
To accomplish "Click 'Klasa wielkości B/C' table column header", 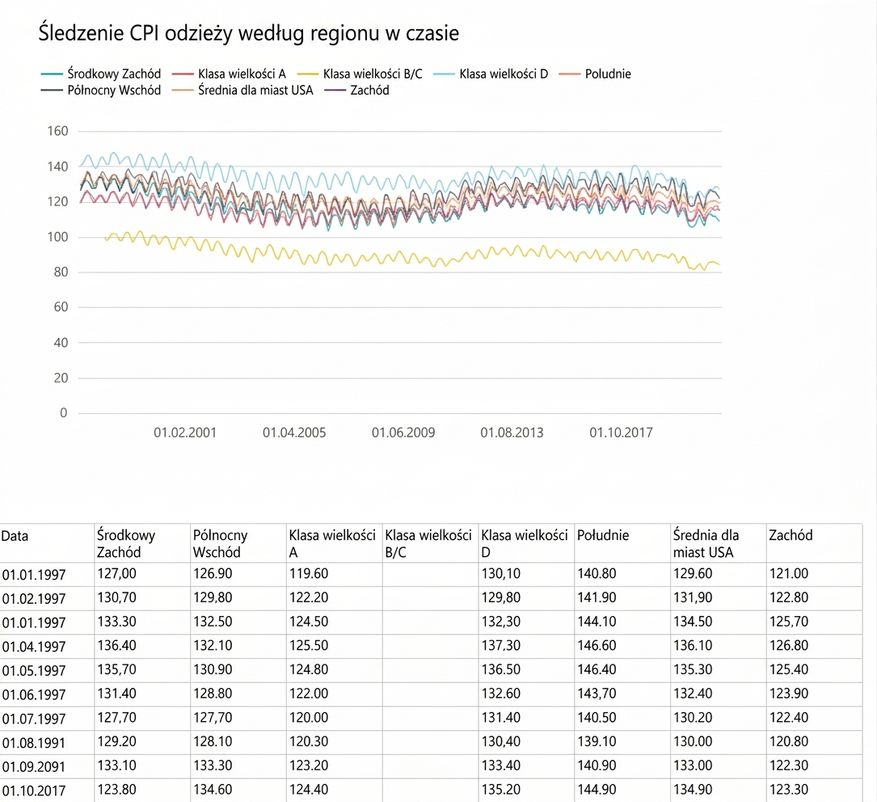I will 431,543.
